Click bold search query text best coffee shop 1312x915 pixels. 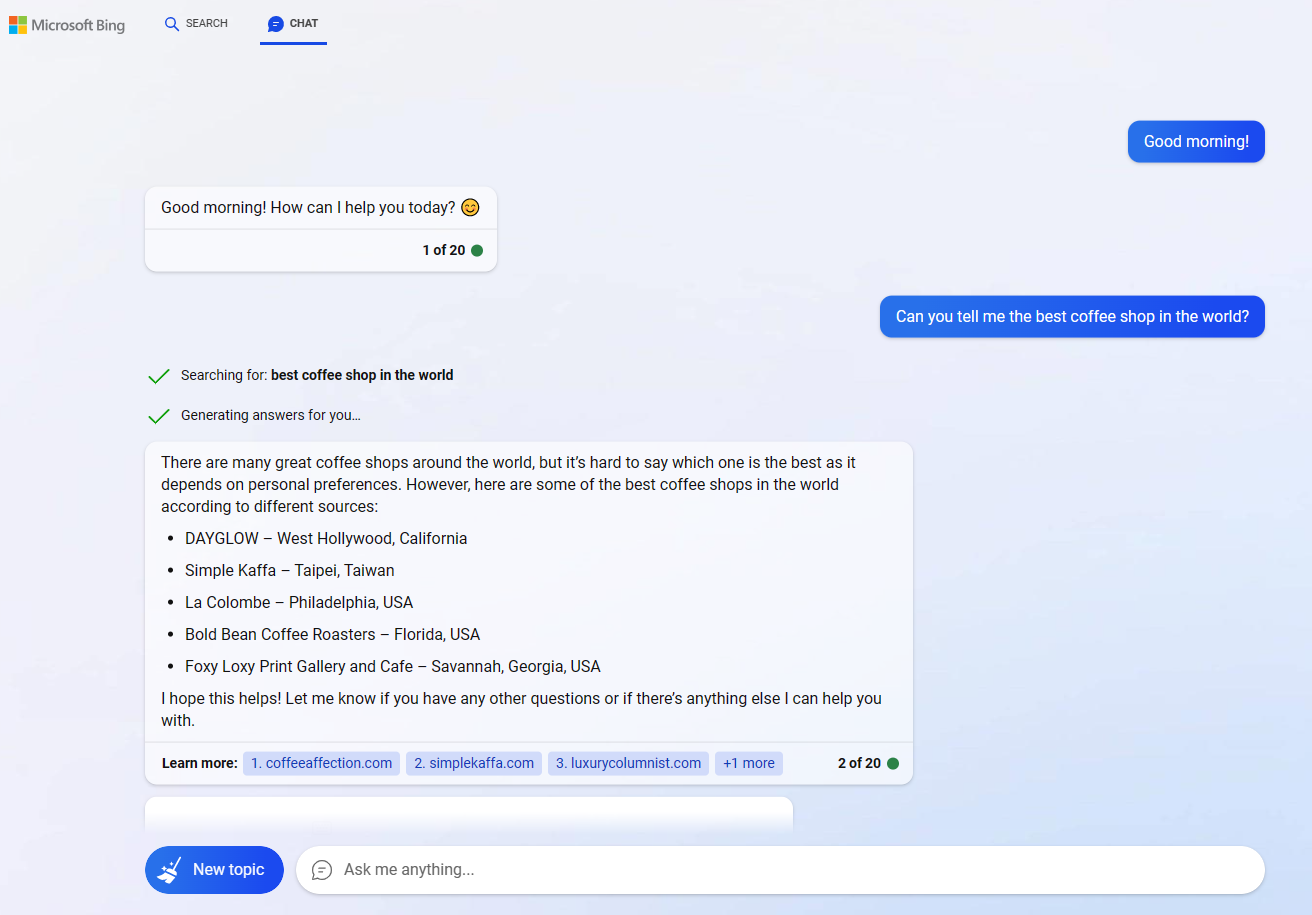pyautogui.click(x=362, y=375)
